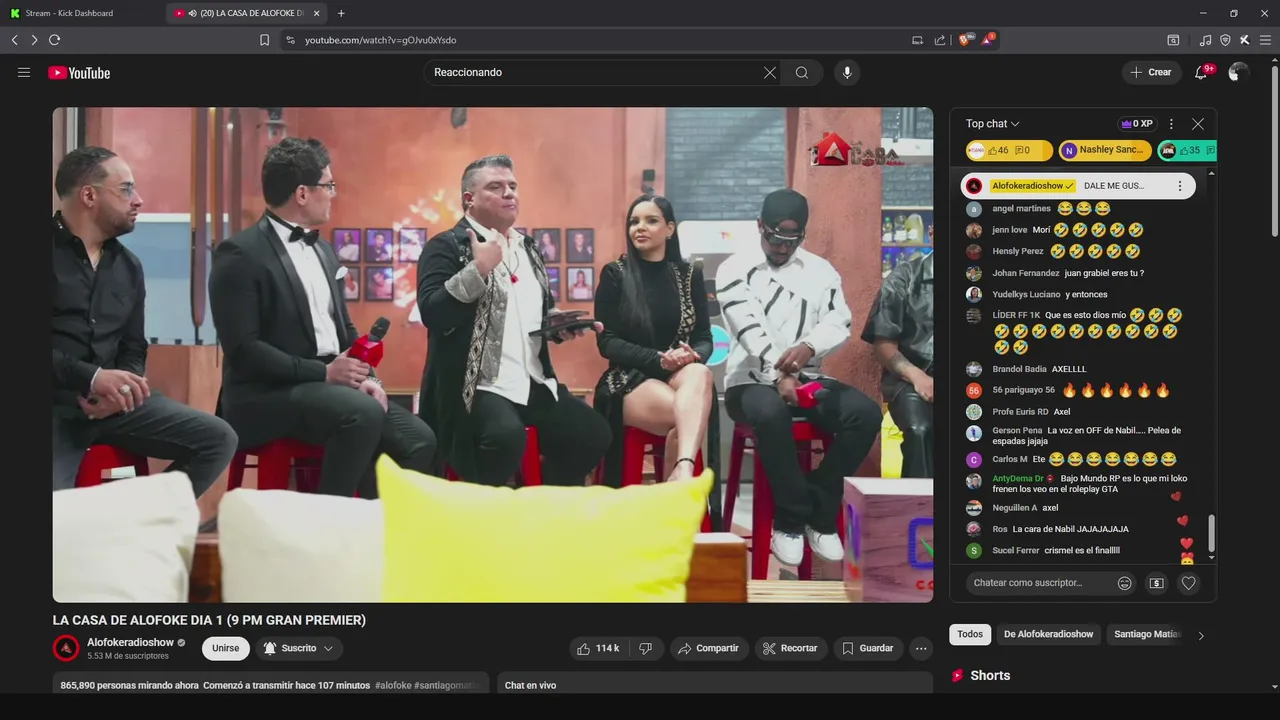Close the LA CASA DE ALOFOKE tab

coord(317,13)
